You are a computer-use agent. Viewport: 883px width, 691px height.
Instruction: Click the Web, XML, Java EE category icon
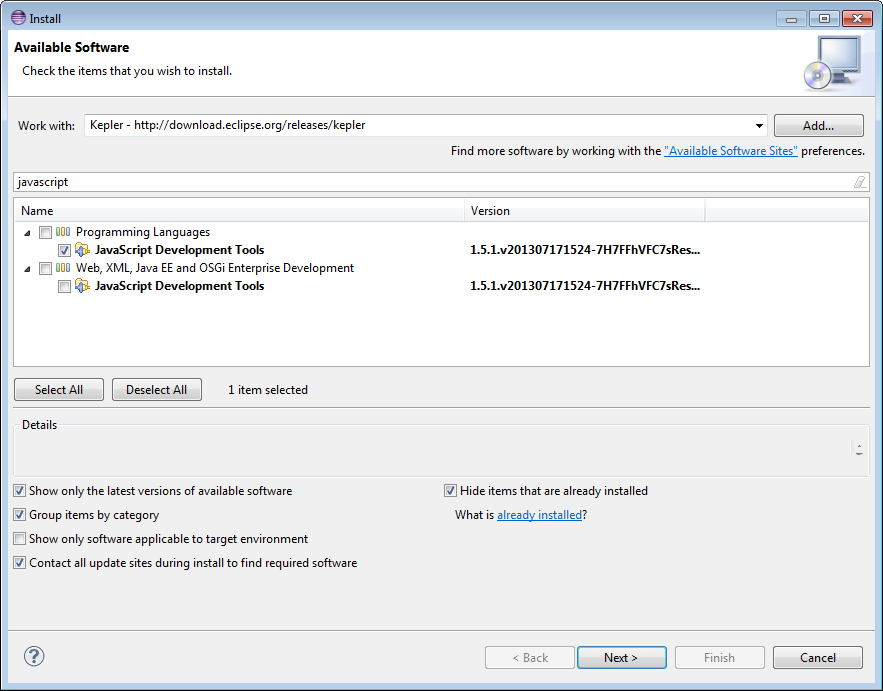click(x=63, y=268)
